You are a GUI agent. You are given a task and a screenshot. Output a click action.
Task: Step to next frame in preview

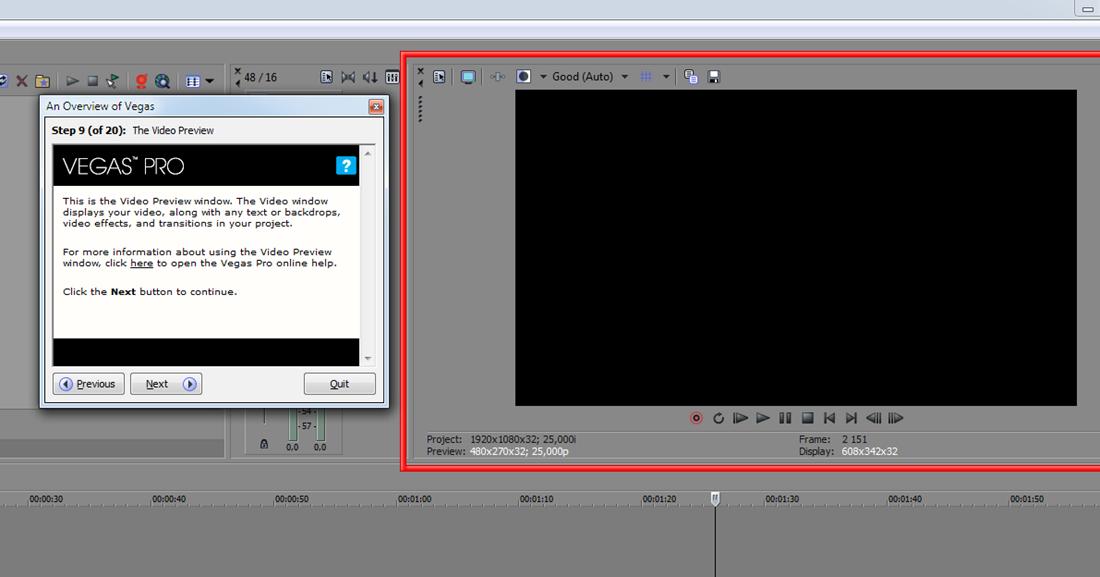[896, 418]
